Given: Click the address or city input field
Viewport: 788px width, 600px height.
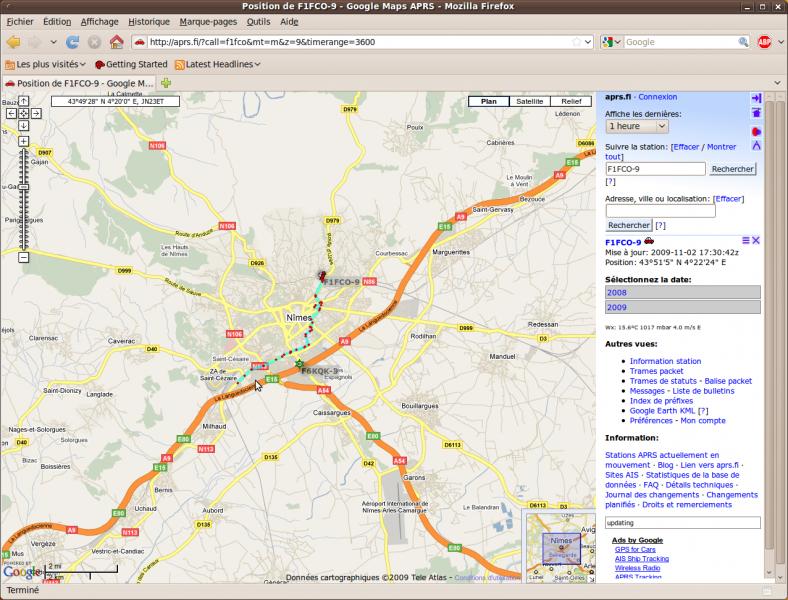Looking at the screenshot, I should point(660,211).
